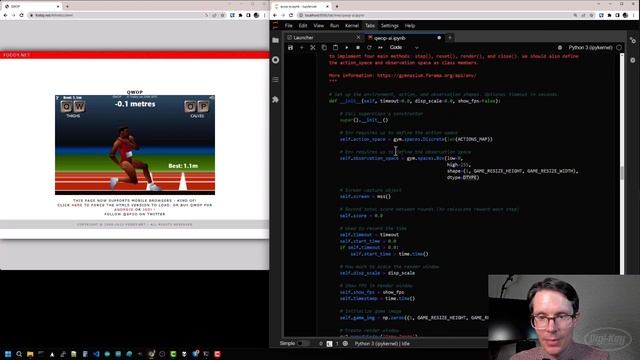This screenshot has width=640, height=360.
Task: Click the QWOP browser tab in left window
Action: pos(32,7)
